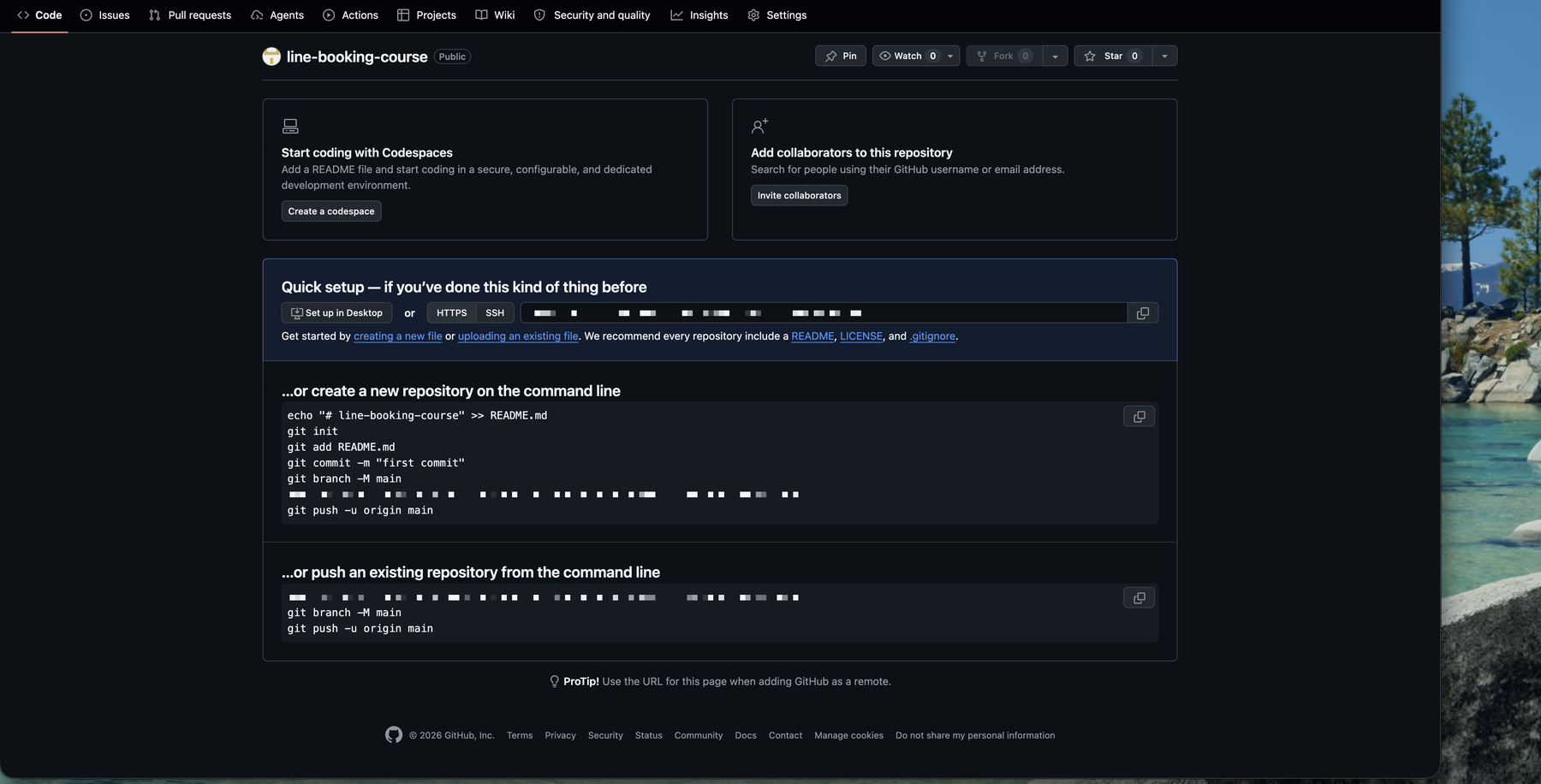Open repository Settings tab

coord(776,15)
